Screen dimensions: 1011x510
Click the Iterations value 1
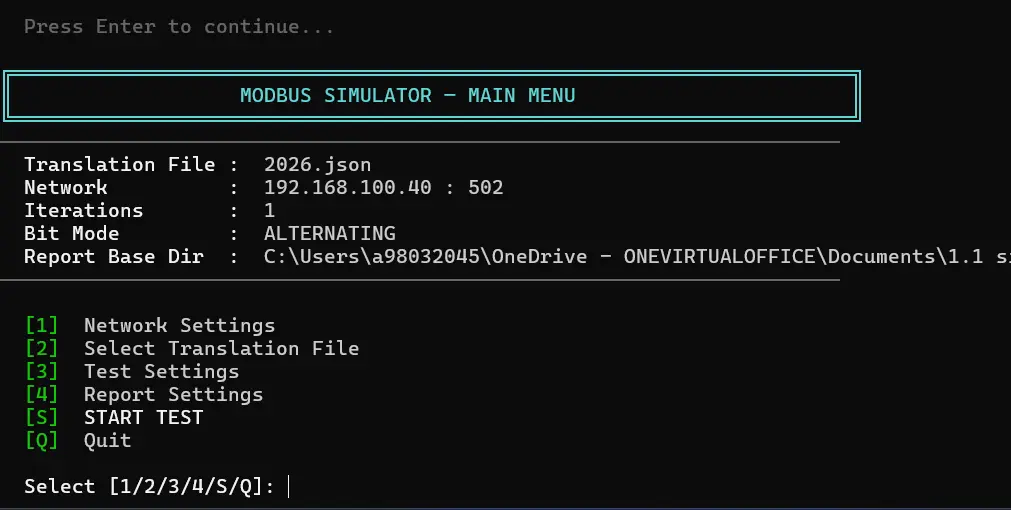(270, 210)
